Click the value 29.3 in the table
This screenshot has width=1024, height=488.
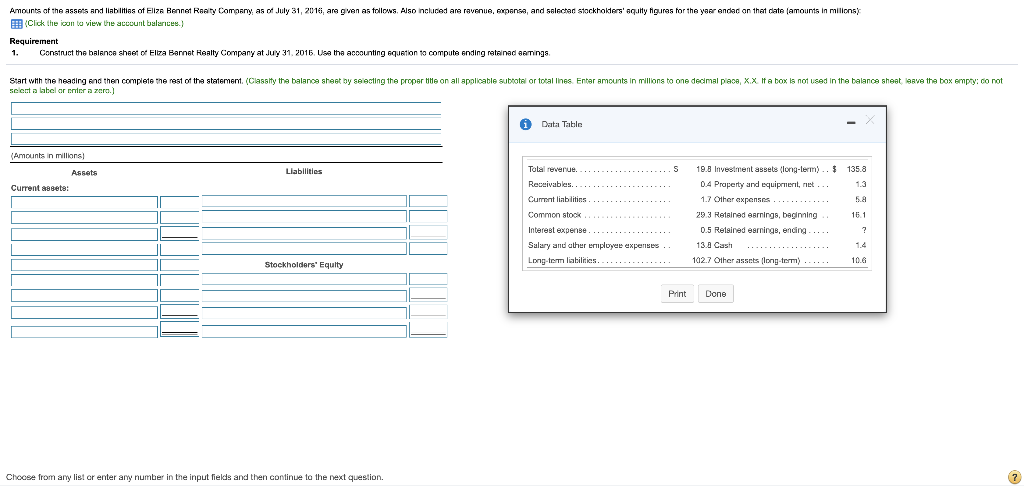pyautogui.click(x=704, y=215)
